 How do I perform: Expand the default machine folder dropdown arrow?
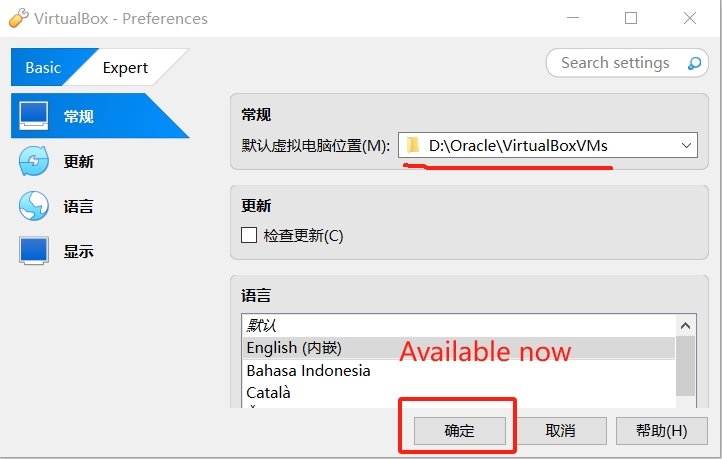coord(686,145)
